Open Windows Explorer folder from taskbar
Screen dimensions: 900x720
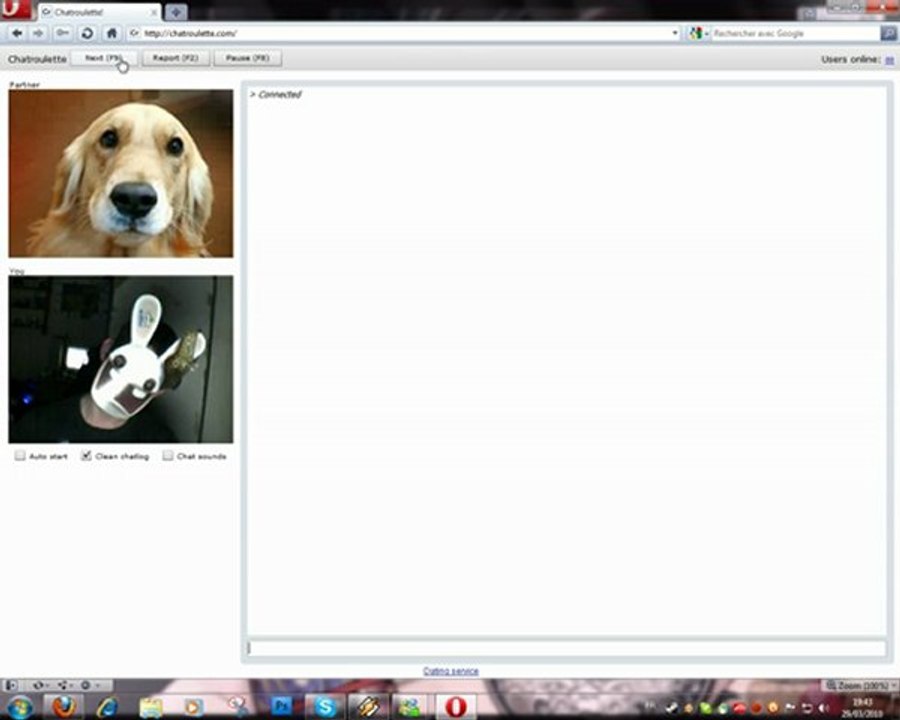click(x=151, y=707)
